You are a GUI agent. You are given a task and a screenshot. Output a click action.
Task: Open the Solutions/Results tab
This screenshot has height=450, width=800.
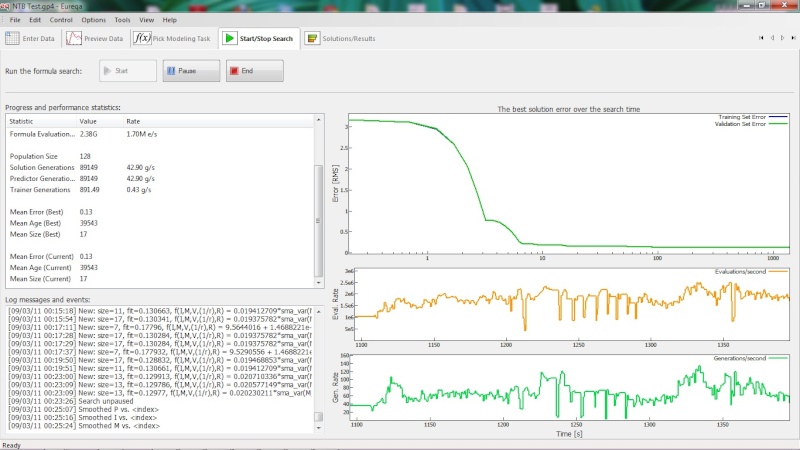pos(340,38)
